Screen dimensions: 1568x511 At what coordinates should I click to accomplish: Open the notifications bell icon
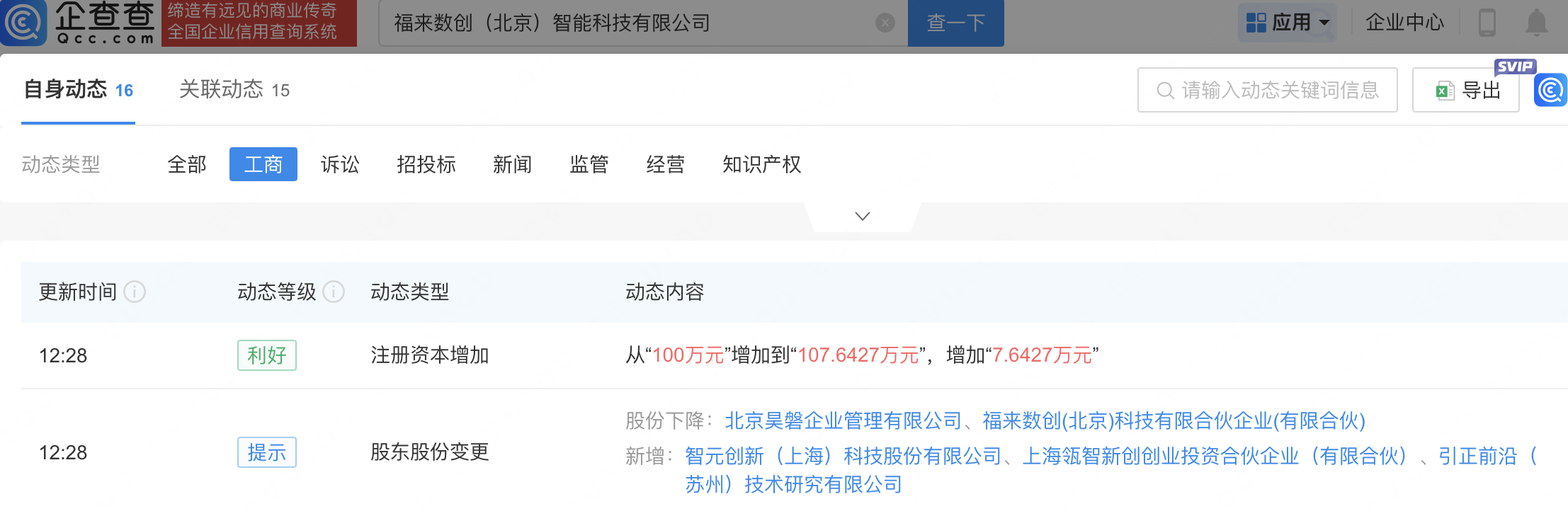[x=1536, y=23]
